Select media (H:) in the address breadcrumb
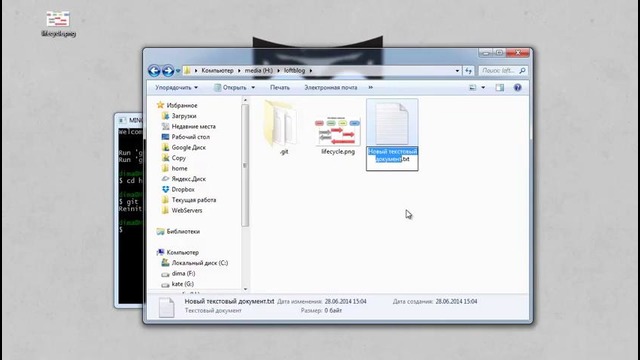 click(258, 71)
